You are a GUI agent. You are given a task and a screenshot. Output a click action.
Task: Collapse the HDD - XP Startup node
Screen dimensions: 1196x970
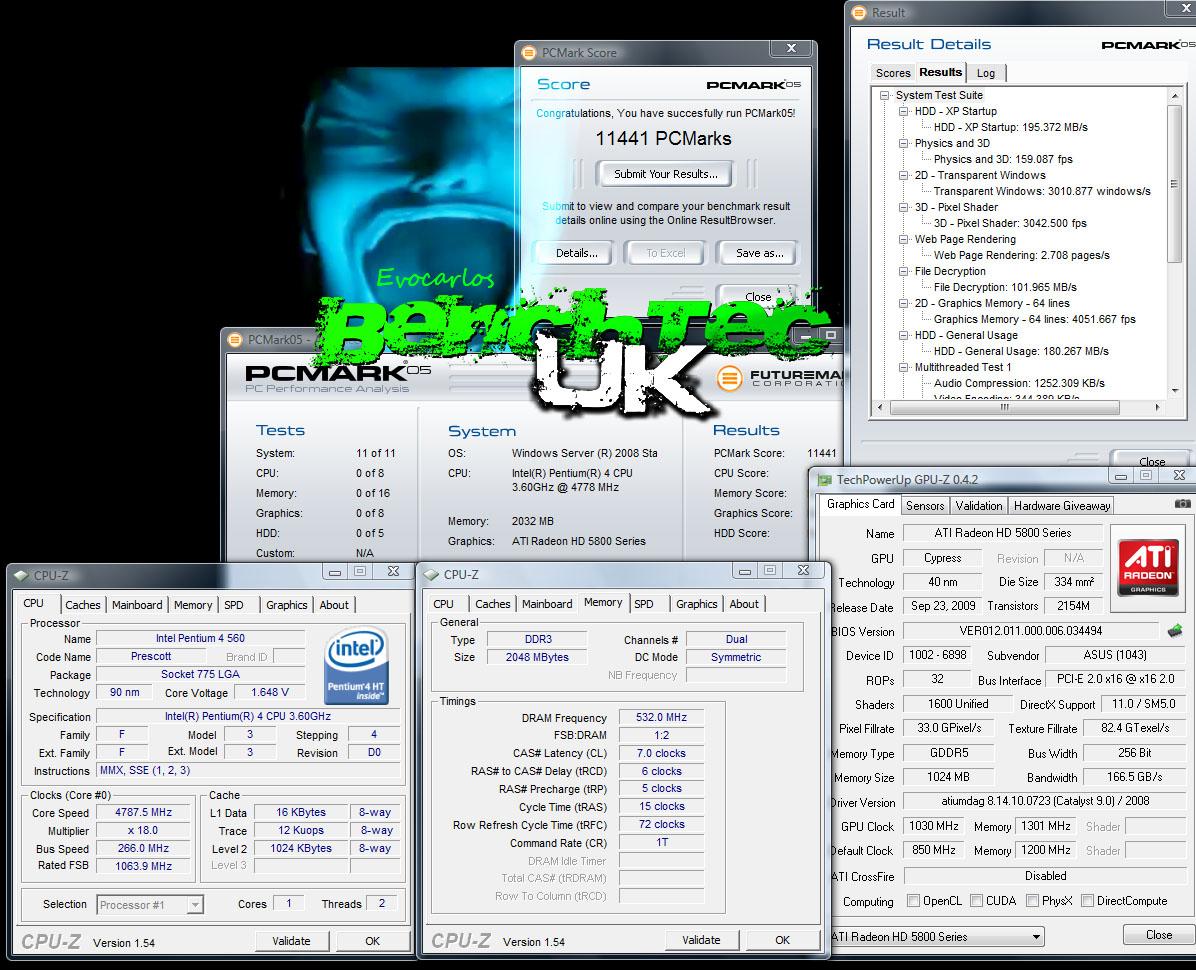[x=904, y=111]
